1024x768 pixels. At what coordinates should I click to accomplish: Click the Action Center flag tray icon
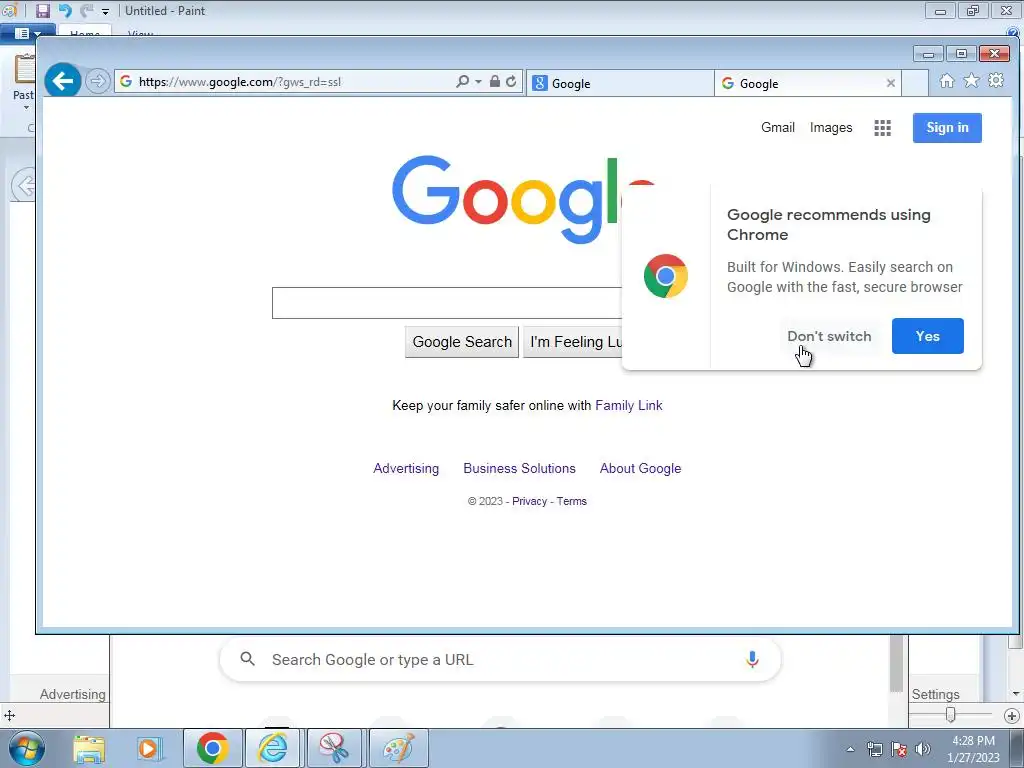[899, 749]
